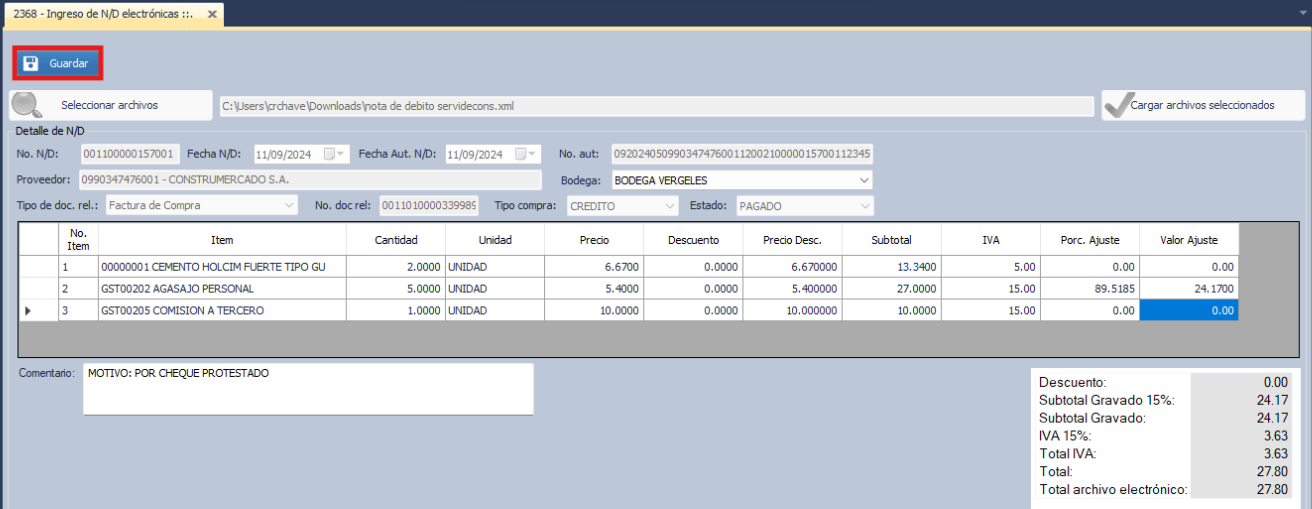The width and height of the screenshot is (1312, 509).
Task: Click the Guardar save button
Action: click(x=57, y=64)
